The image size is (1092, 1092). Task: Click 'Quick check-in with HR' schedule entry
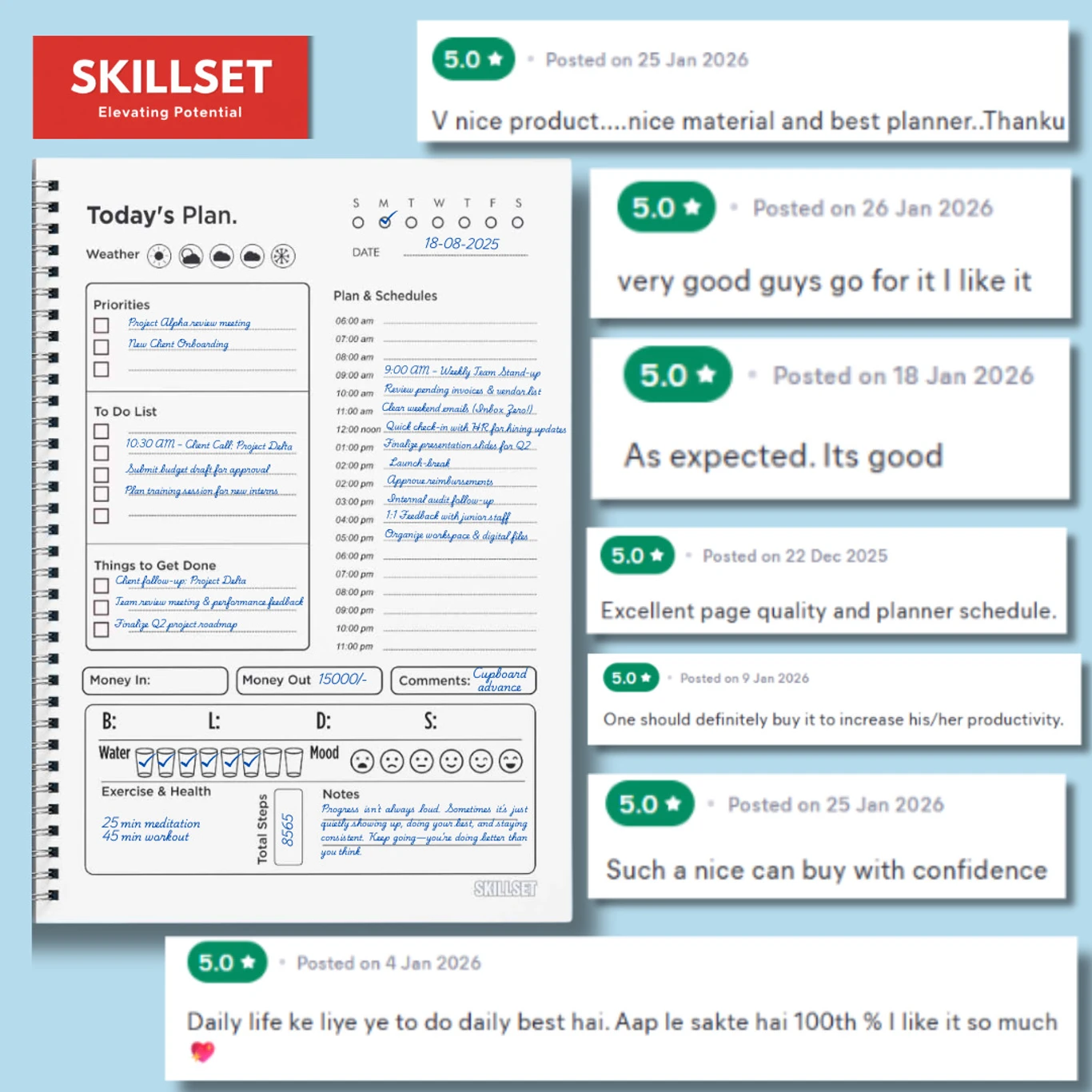click(476, 428)
